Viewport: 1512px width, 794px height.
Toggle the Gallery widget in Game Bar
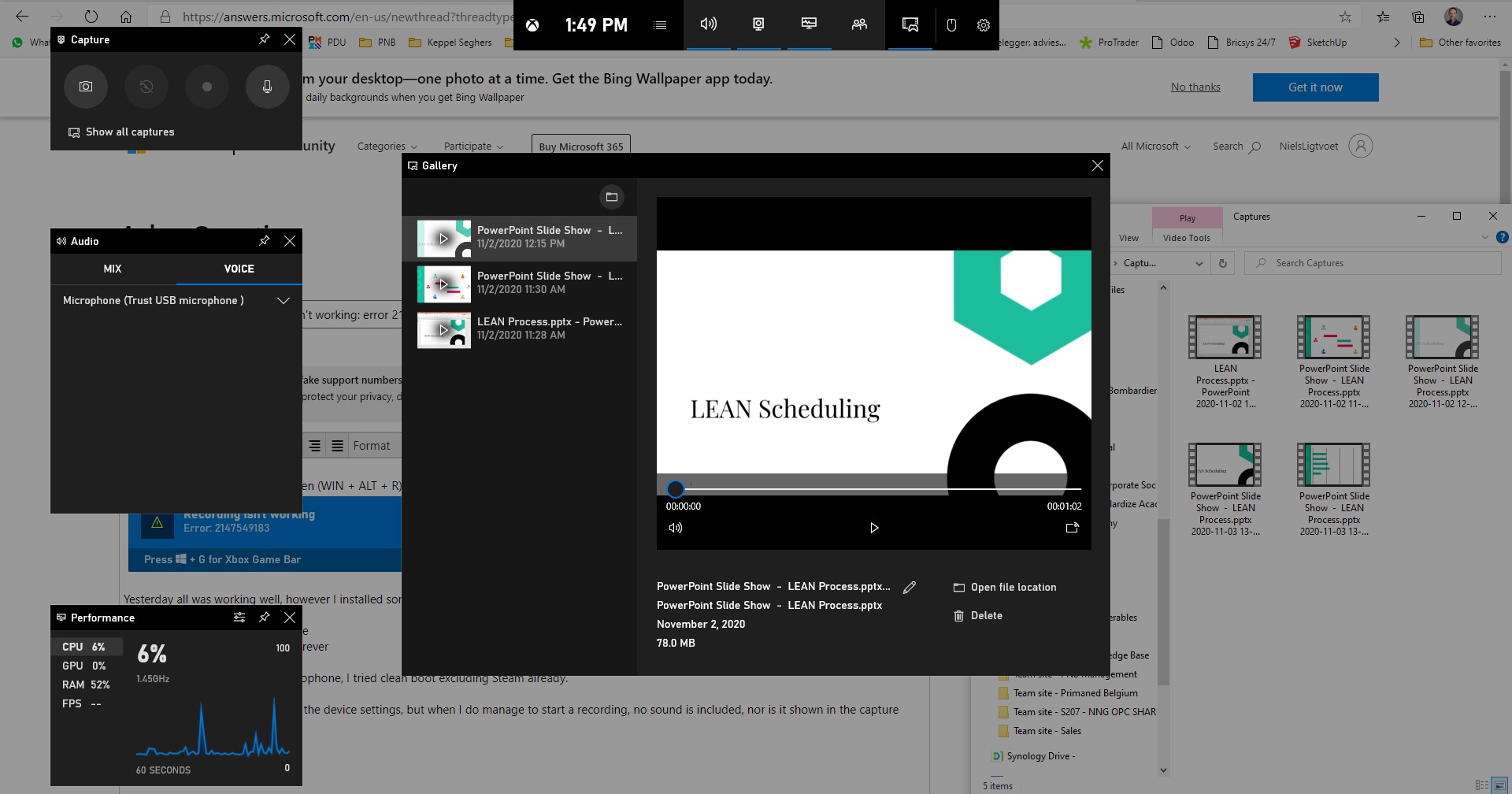910,24
